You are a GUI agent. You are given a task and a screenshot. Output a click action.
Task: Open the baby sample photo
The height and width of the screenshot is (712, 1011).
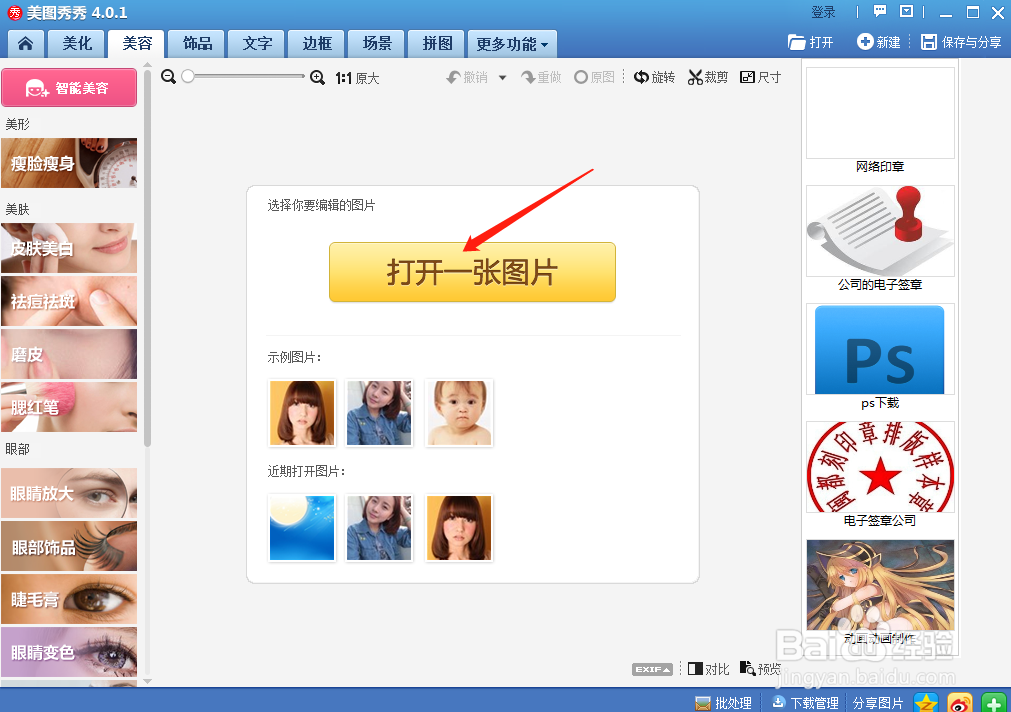pyautogui.click(x=458, y=413)
